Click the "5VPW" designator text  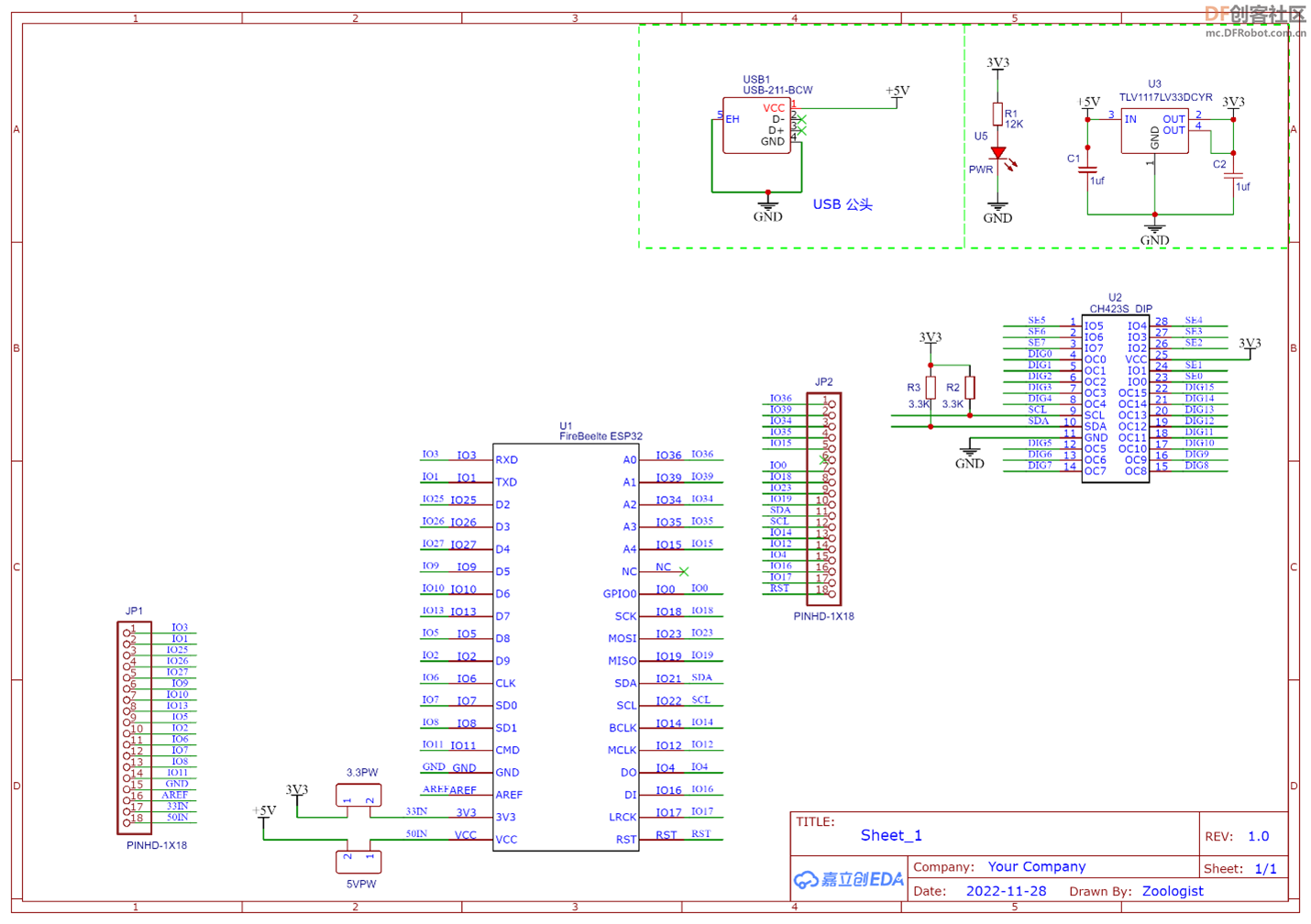tap(361, 885)
